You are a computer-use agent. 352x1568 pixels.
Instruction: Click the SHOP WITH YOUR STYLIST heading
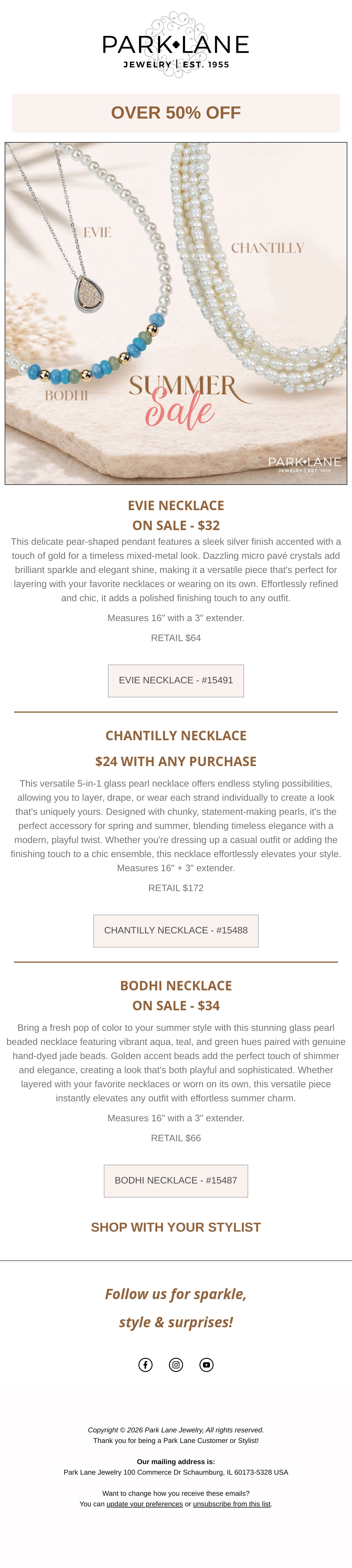coord(176,1227)
